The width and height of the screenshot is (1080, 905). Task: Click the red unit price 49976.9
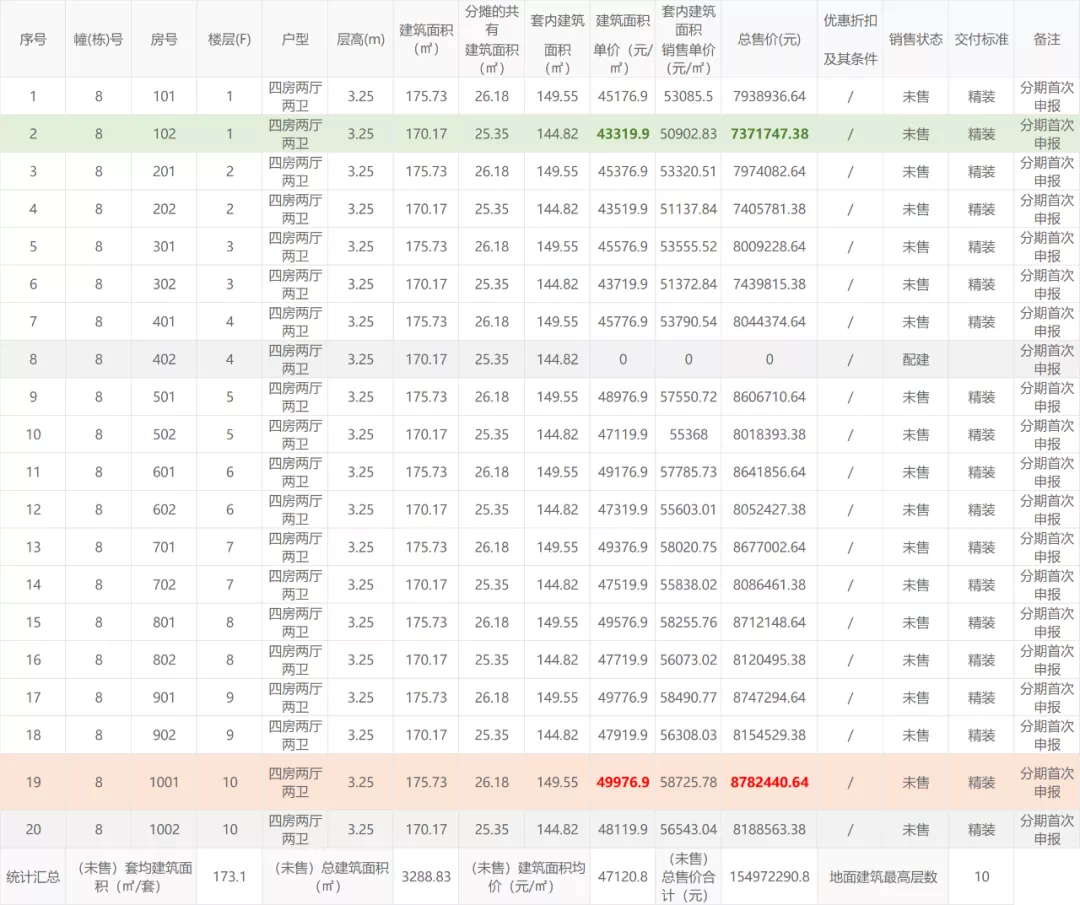click(x=622, y=782)
